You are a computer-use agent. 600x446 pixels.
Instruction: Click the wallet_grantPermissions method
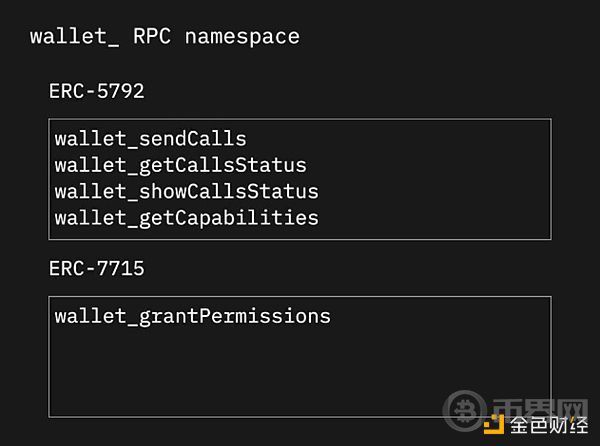pos(192,317)
